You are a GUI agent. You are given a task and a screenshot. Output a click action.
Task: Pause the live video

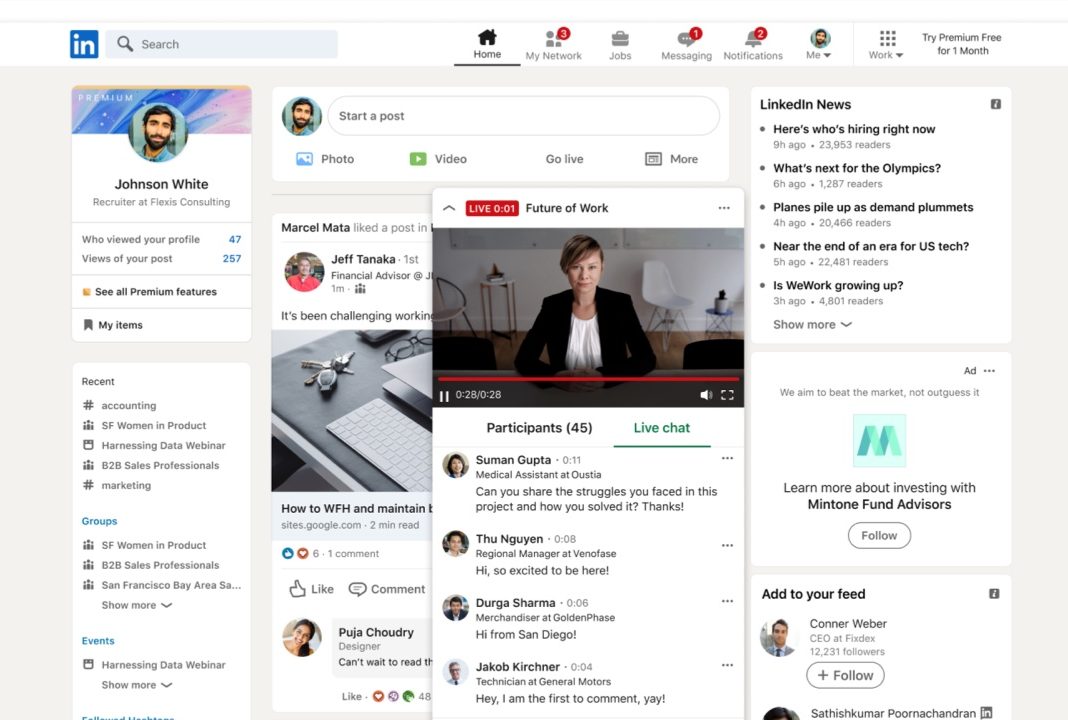point(444,396)
